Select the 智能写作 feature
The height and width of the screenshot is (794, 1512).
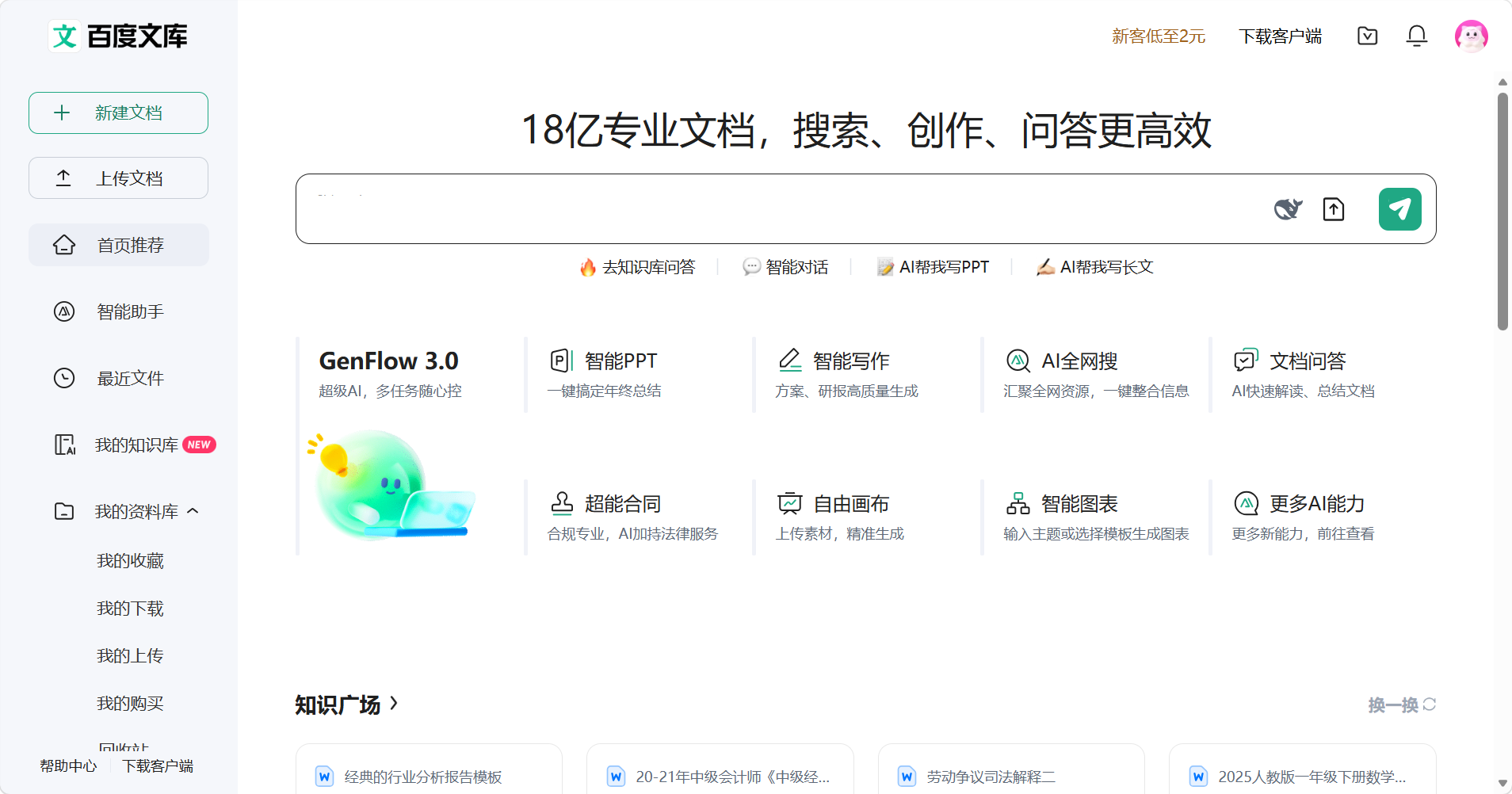[850, 359]
